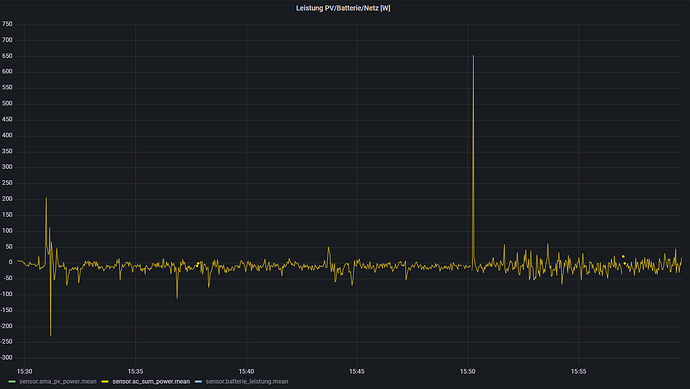Open the panel title 'Leistung PV/Batterie/Netz [W]'
This screenshot has width=690, height=389.
click(x=343, y=8)
